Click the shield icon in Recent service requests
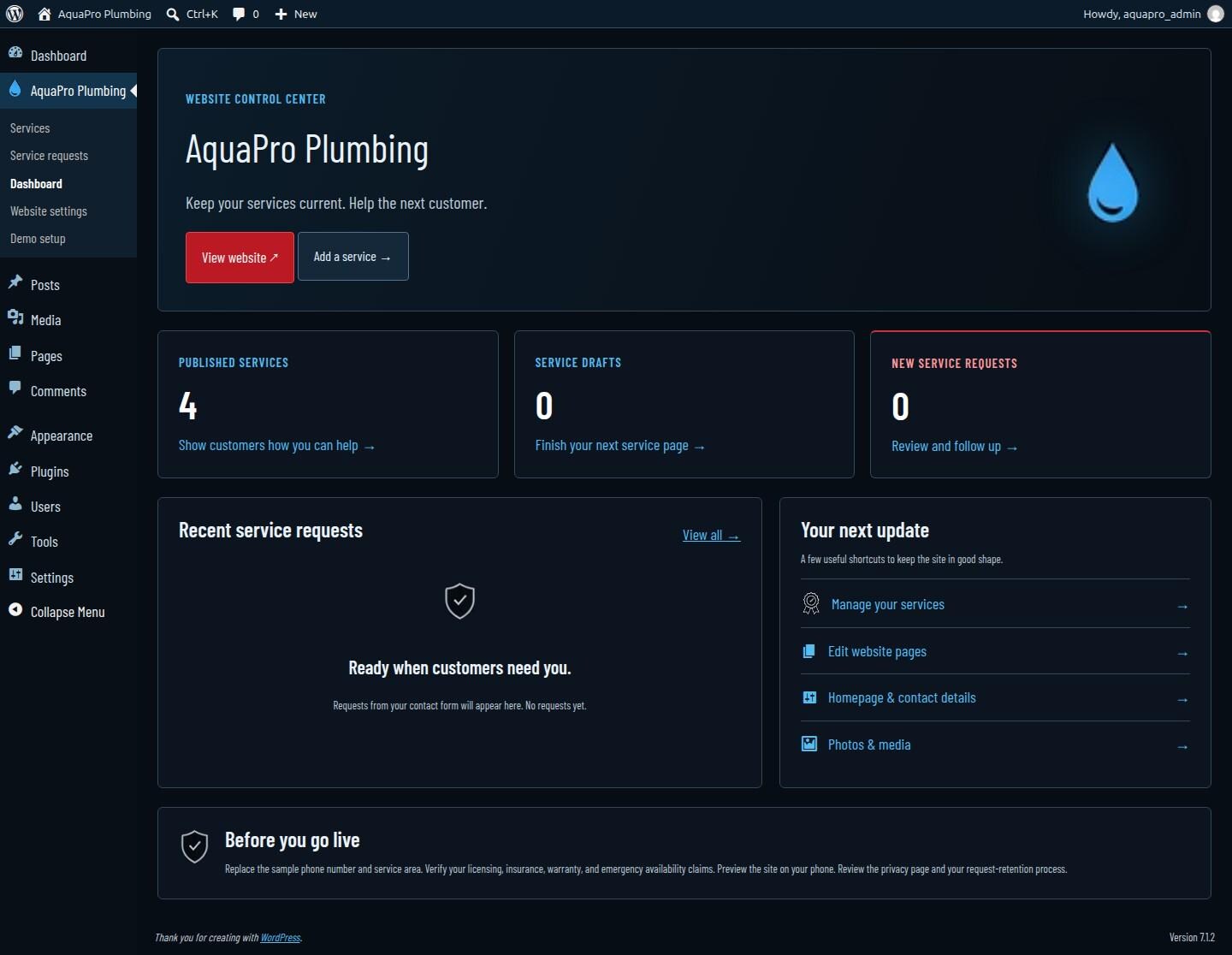The image size is (1232, 955). coord(460,601)
